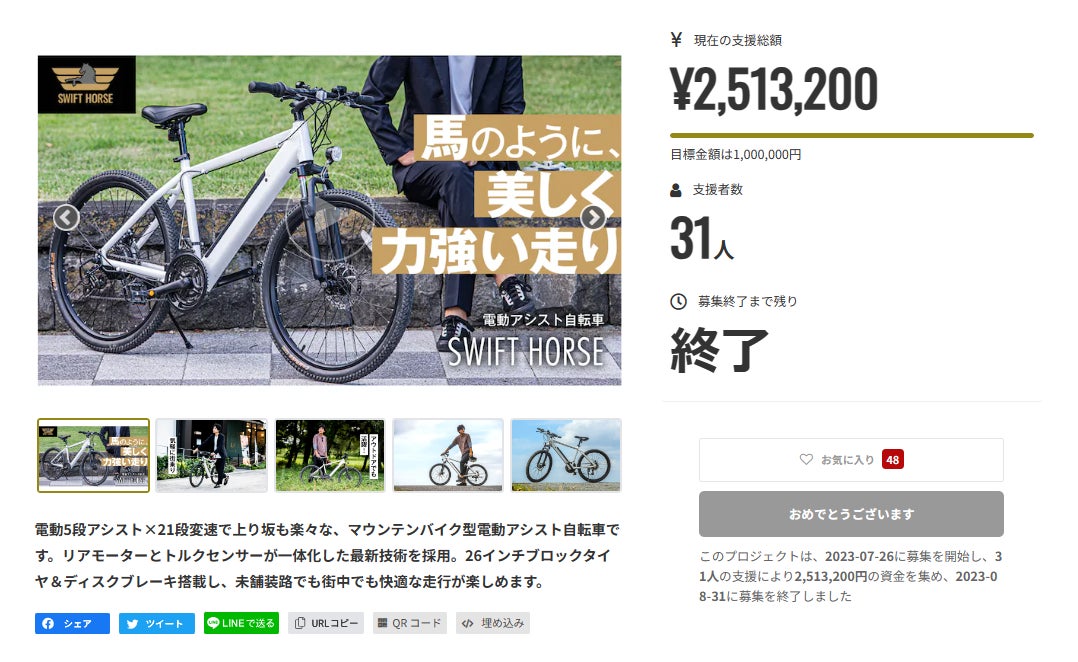Screen dimensions: 1078x662
Task: Click the funding progress bar
Action: click(852, 135)
